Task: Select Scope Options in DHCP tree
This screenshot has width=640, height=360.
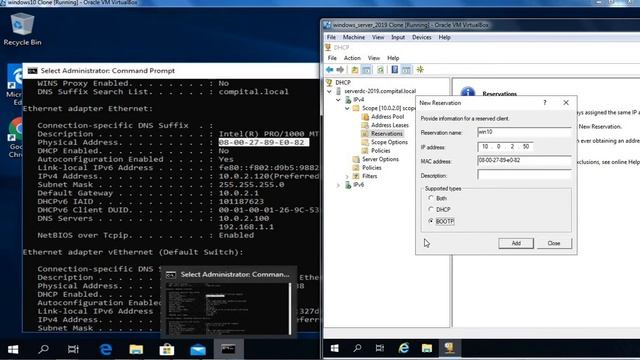Action: [x=389, y=142]
